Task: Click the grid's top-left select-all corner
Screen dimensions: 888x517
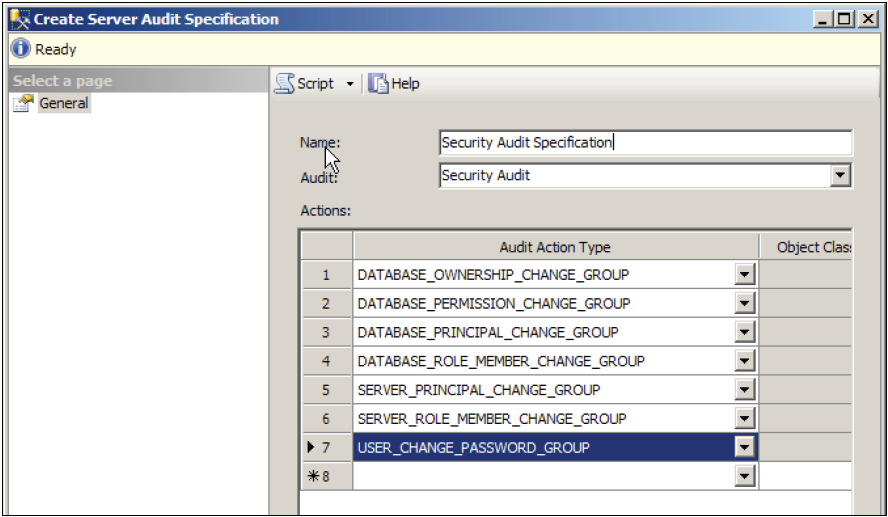Action: click(326, 247)
